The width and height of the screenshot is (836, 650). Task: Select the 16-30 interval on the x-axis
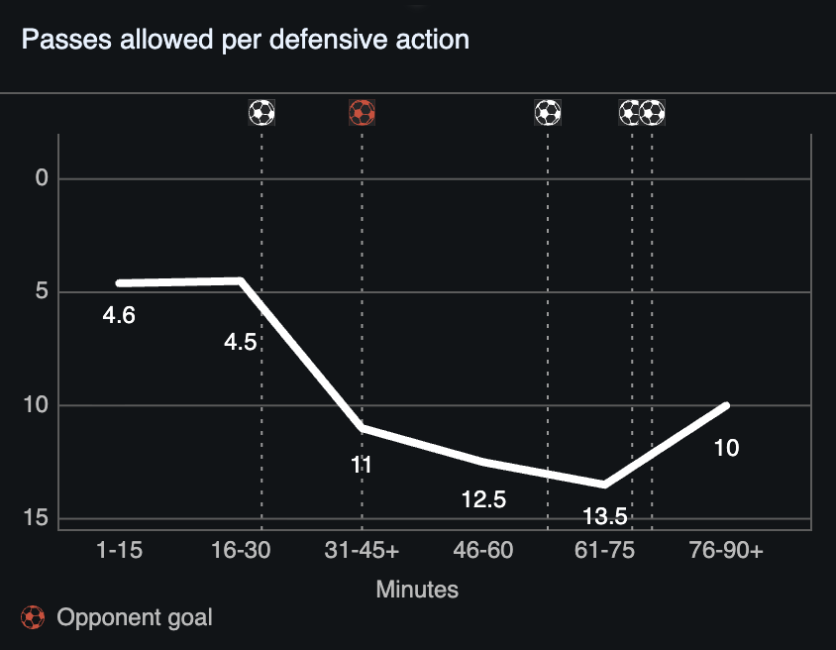[240, 553]
